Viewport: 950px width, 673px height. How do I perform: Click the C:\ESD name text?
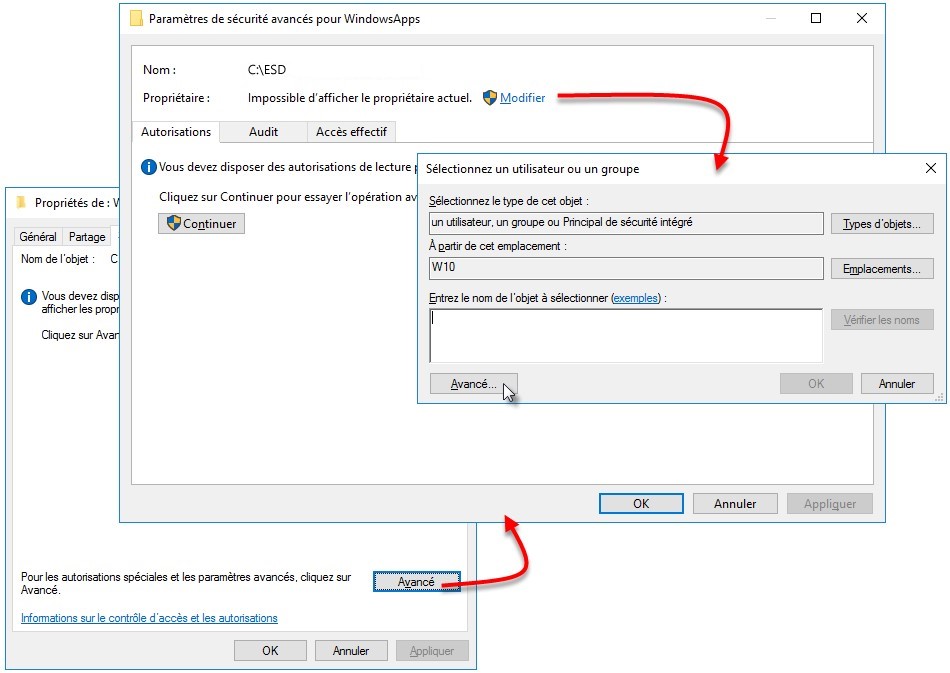click(267, 70)
